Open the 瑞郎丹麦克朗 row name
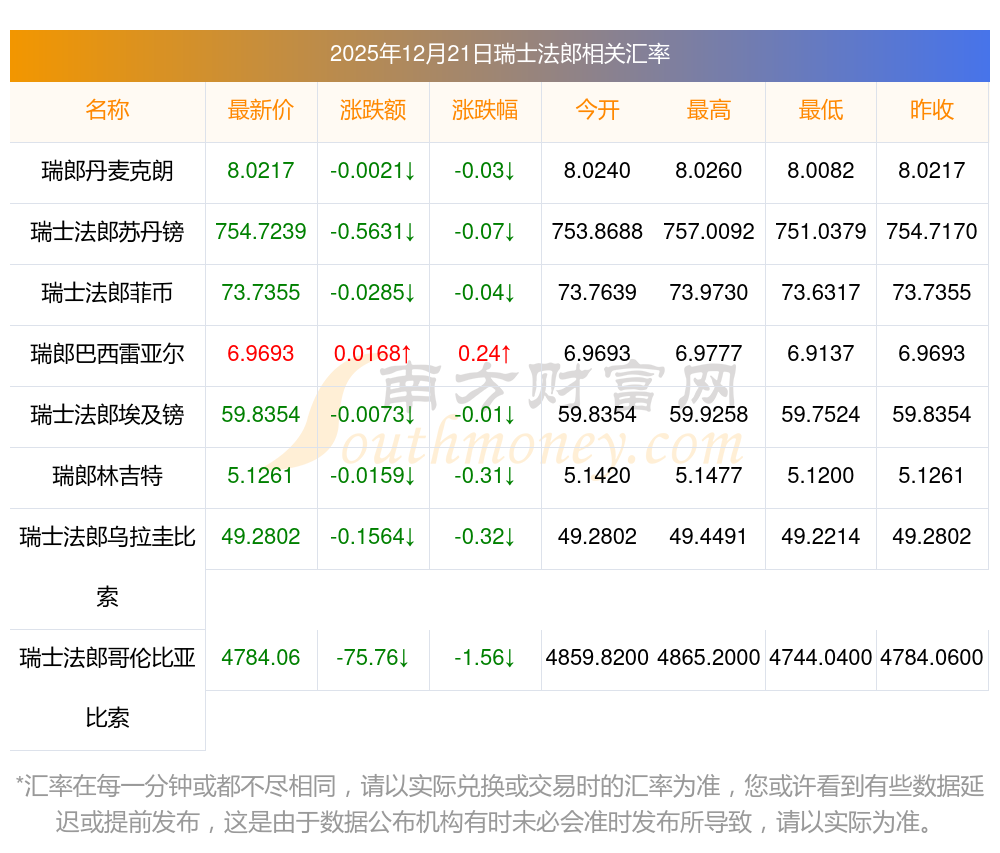1000x853 pixels. tap(107, 171)
